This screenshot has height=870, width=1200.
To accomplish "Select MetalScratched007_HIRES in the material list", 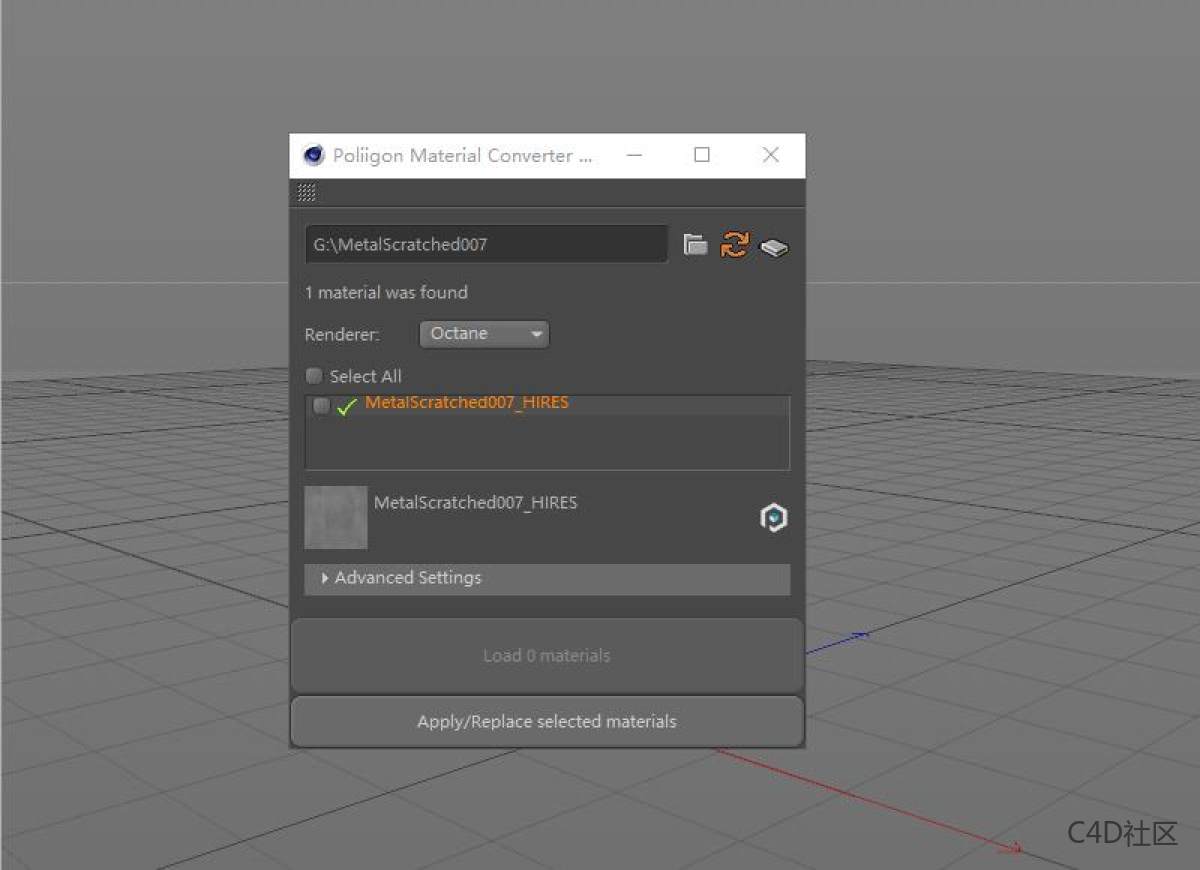I will point(466,402).
